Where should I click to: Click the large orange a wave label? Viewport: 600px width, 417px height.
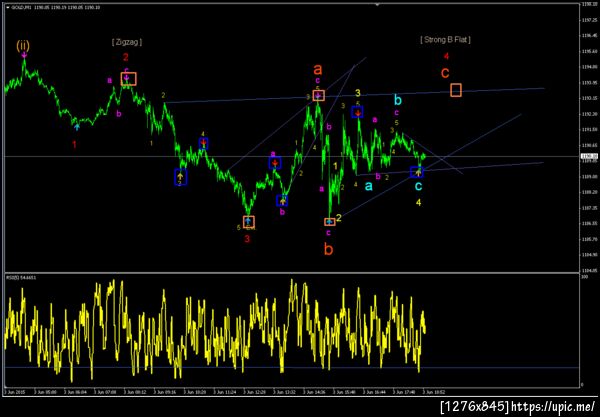click(318, 70)
